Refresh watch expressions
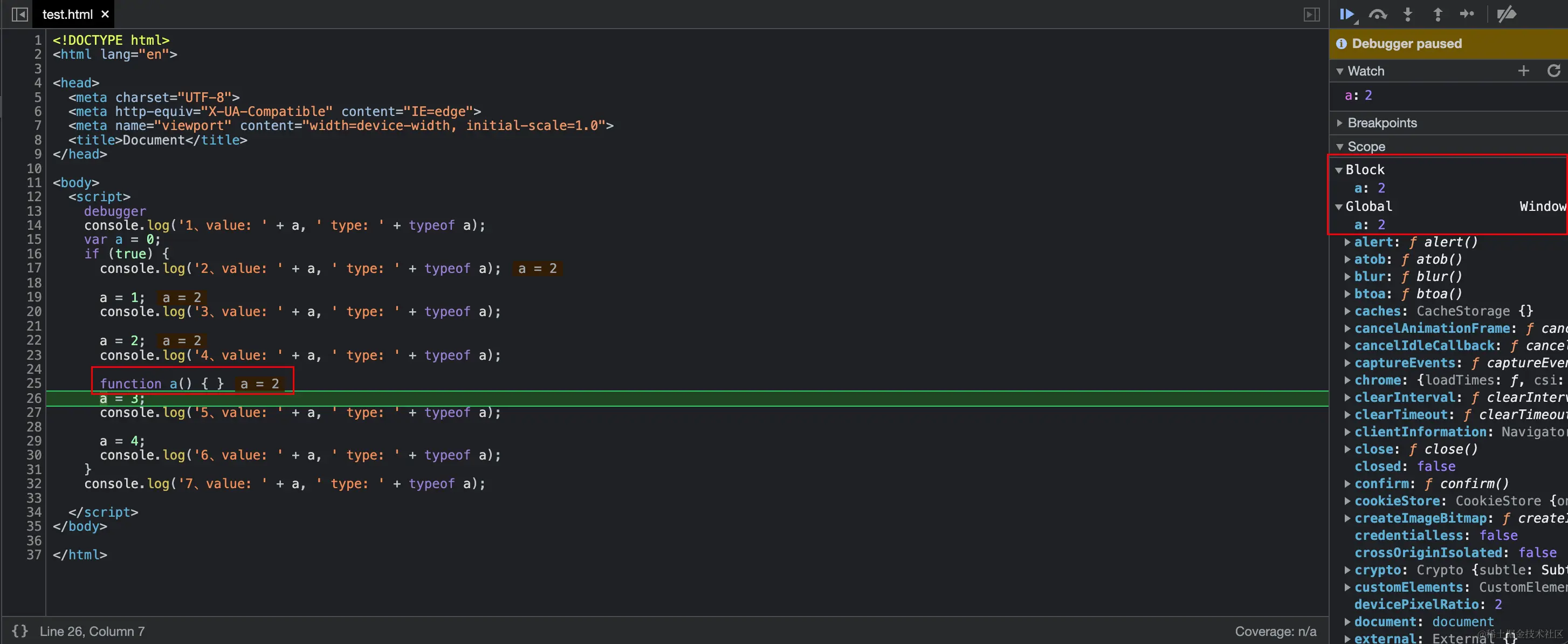The height and width of the screenshot is (644, 1568). coord(1553,71)
